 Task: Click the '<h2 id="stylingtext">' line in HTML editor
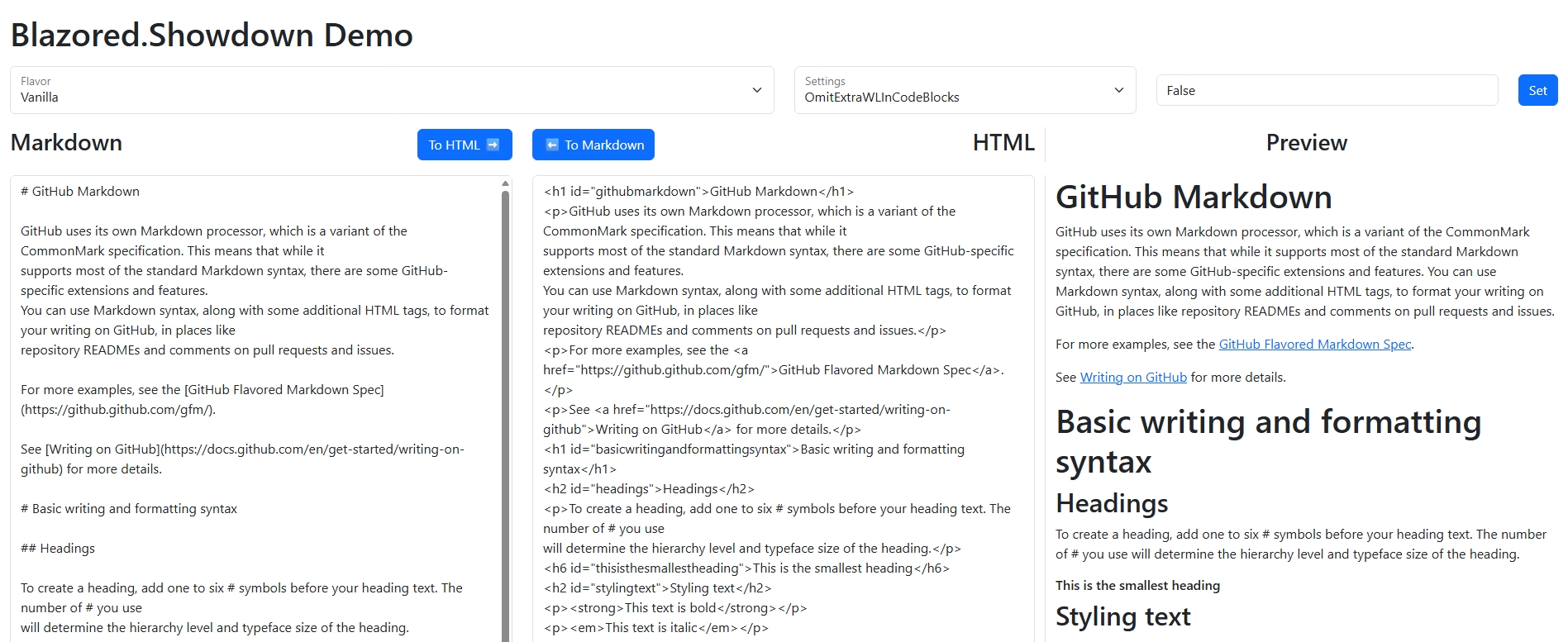click(657, 587)
